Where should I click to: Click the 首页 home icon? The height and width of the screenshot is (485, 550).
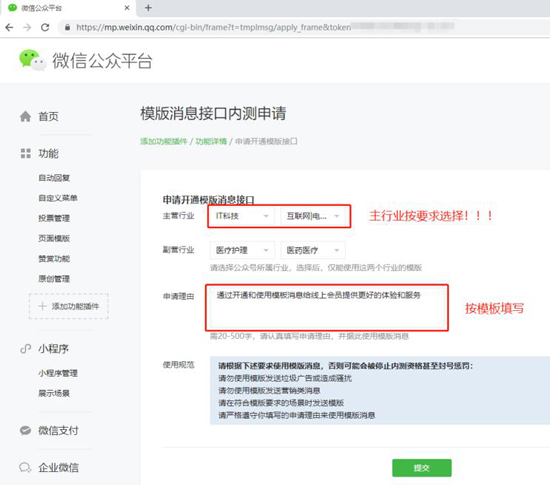click(x=25, y=116)
